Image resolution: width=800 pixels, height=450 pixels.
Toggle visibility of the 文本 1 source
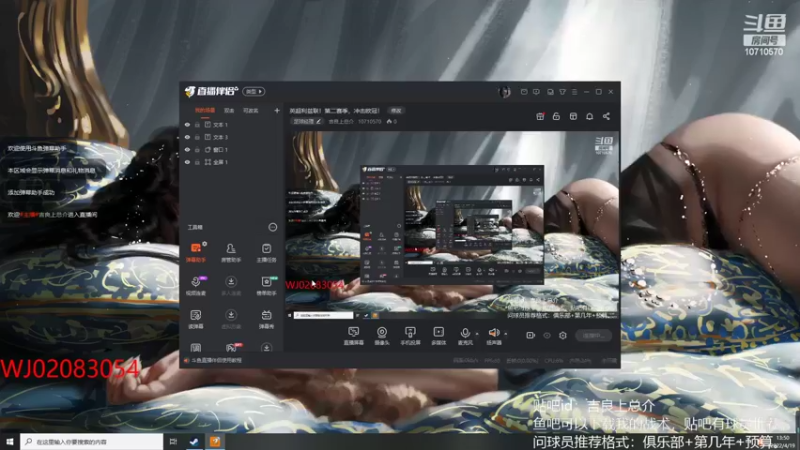point(187,124)
